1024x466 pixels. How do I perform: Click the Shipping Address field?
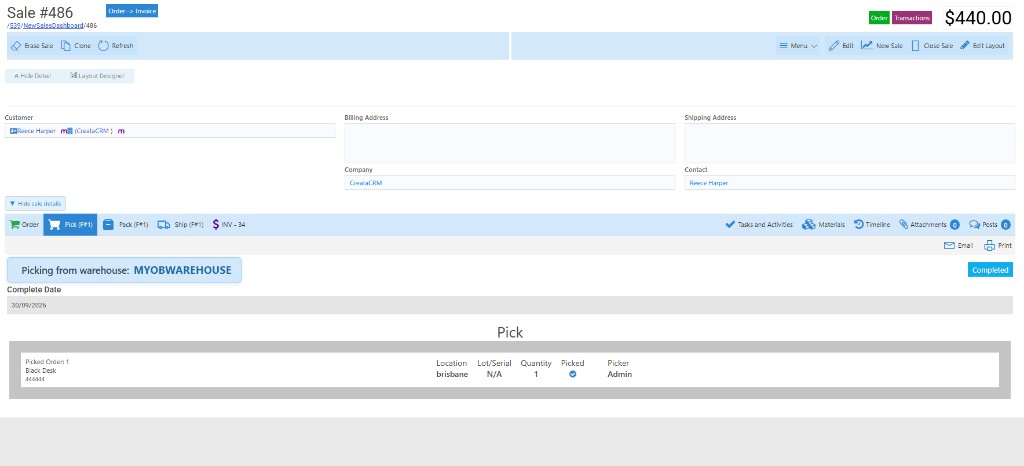(850, 143)
